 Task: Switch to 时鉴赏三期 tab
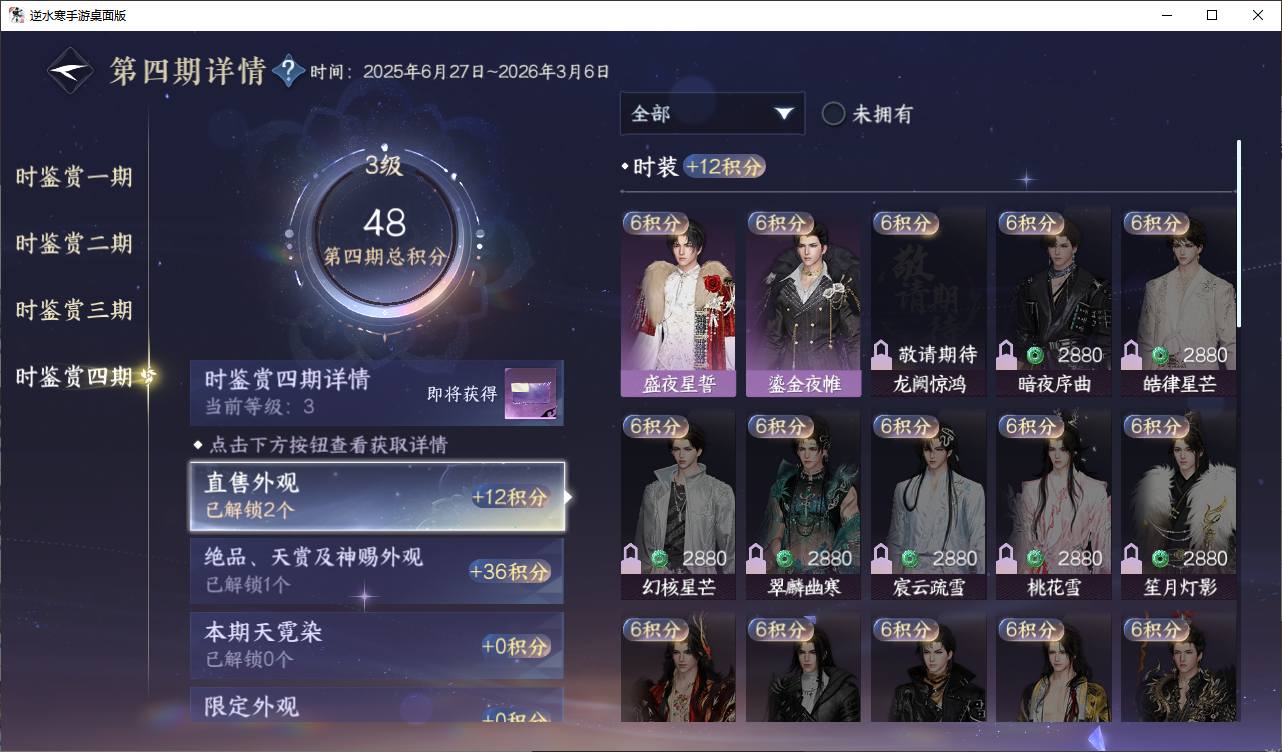pos(74,310)
